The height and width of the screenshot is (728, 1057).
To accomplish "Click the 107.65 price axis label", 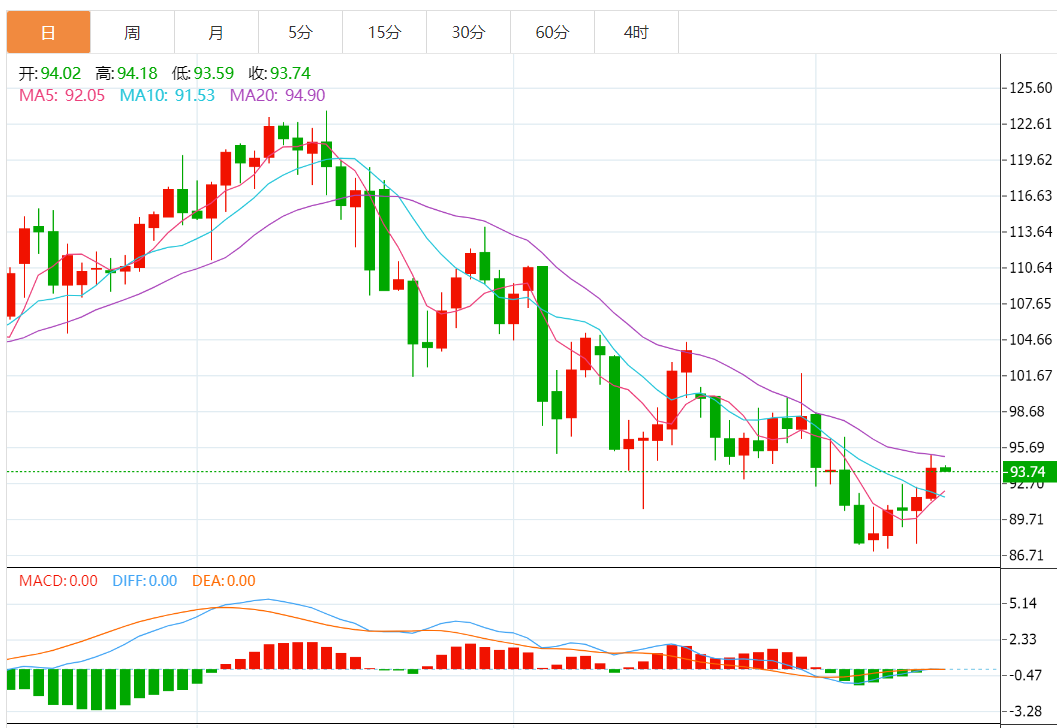I will click(1031, 303).
